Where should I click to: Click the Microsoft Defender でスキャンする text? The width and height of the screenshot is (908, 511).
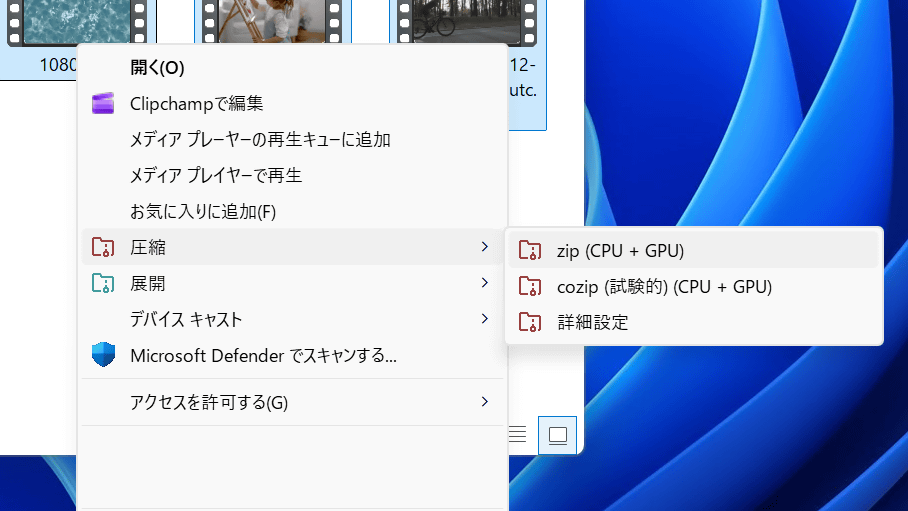pos(264,355)
